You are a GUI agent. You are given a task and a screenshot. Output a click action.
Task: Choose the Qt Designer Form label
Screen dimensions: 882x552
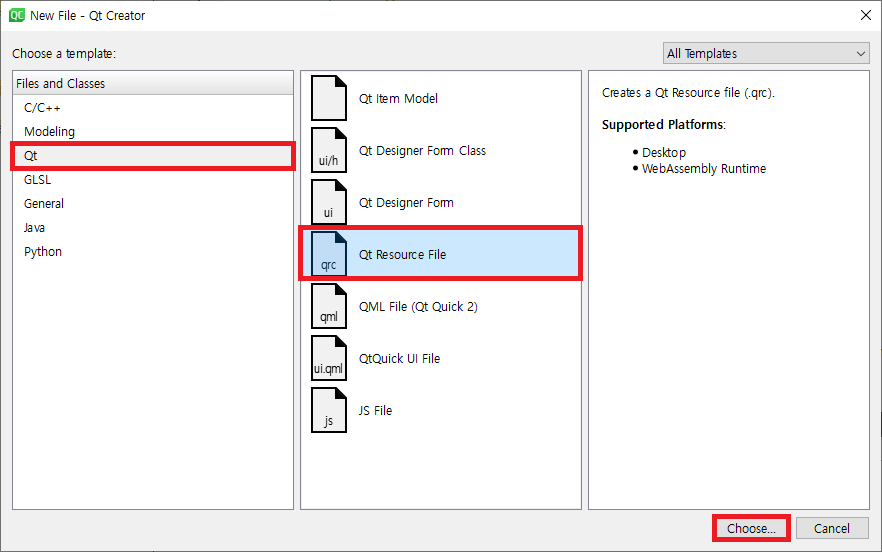[406, 203]
